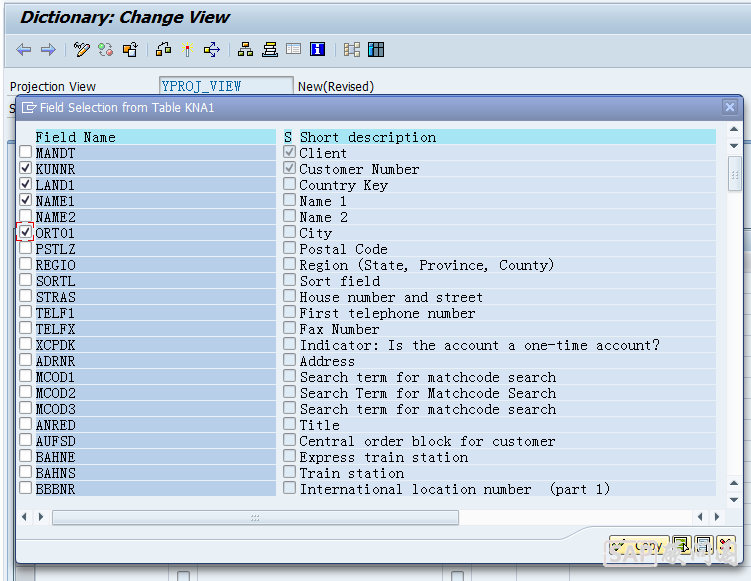Toggle Display/Change mode pencil icon
The height and width of the screenshot is (581, 751).
tap(82, 50)
